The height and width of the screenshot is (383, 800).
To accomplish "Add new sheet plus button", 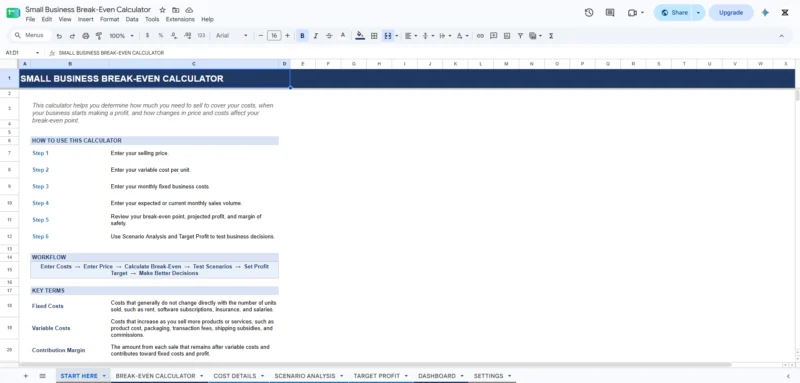I will (26, 376).
